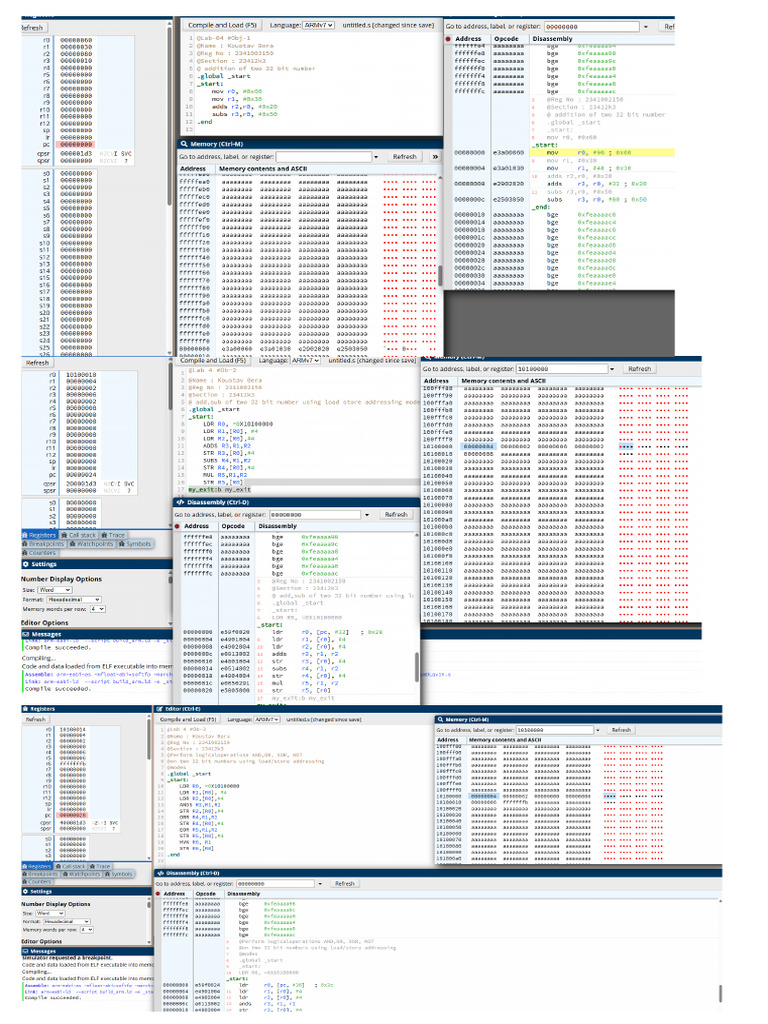768x1024 pixels.
Task: Switch to Watchpoints tab in bottom screenshot
Action: [x=81, y=874]
